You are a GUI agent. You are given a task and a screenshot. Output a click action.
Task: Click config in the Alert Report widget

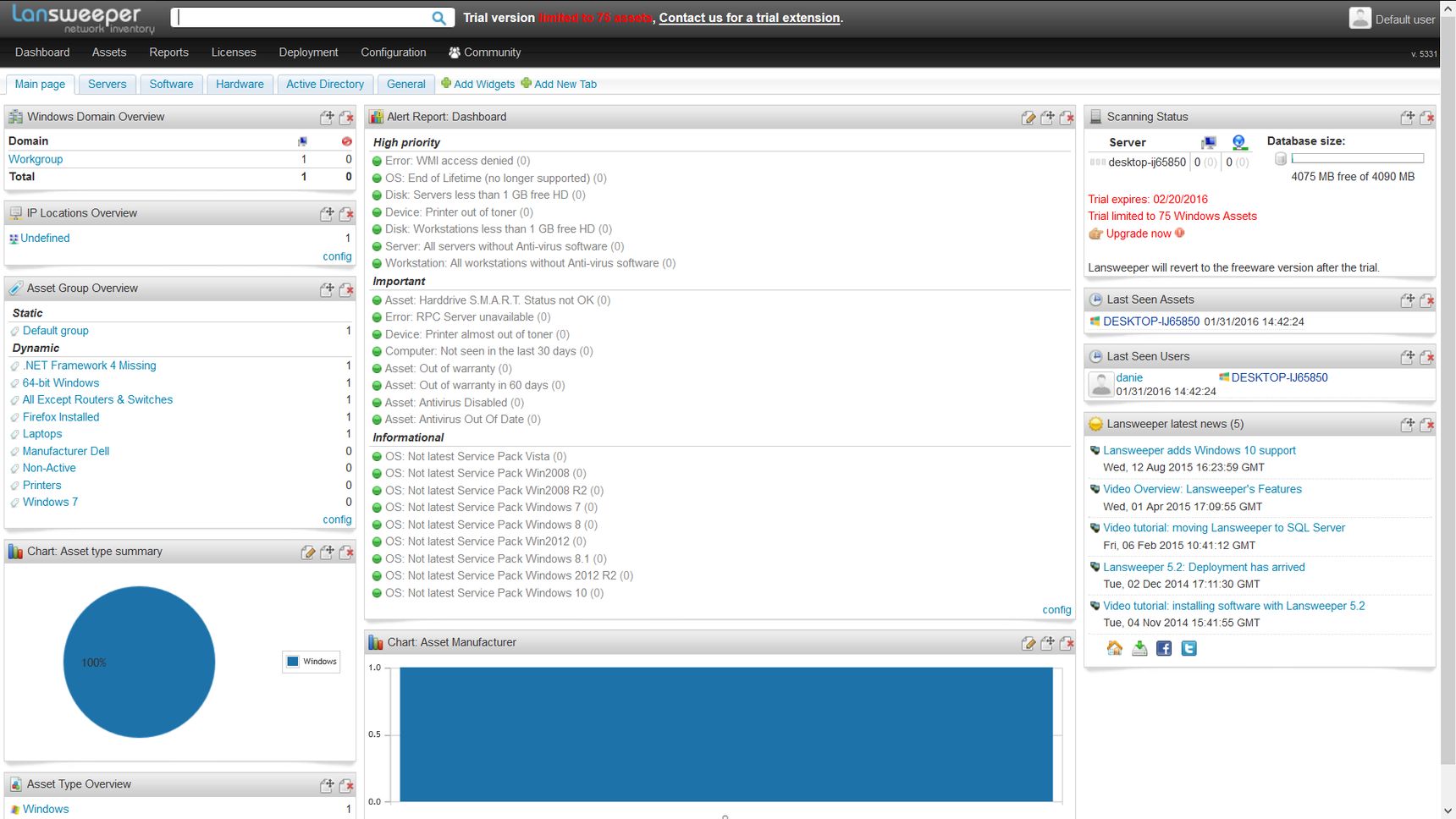click(x=1056, y=610)
